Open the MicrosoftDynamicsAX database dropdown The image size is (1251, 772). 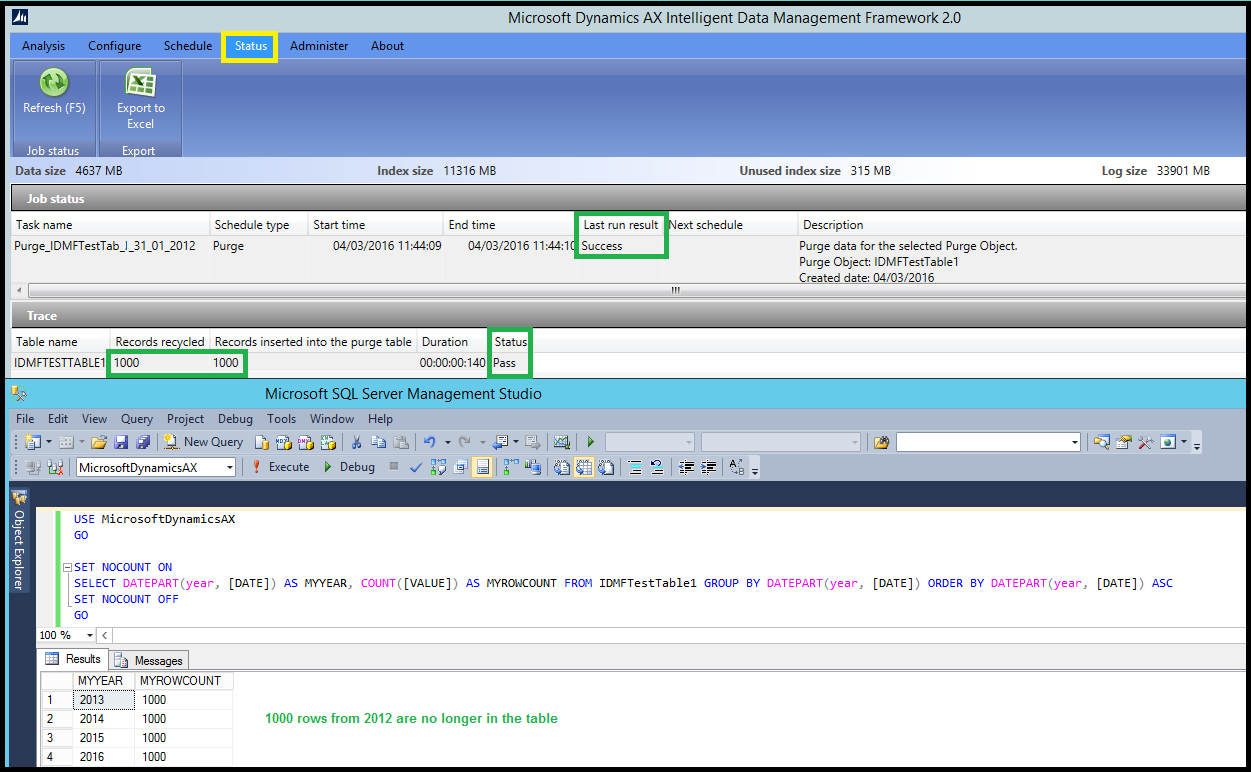(230, 468)
